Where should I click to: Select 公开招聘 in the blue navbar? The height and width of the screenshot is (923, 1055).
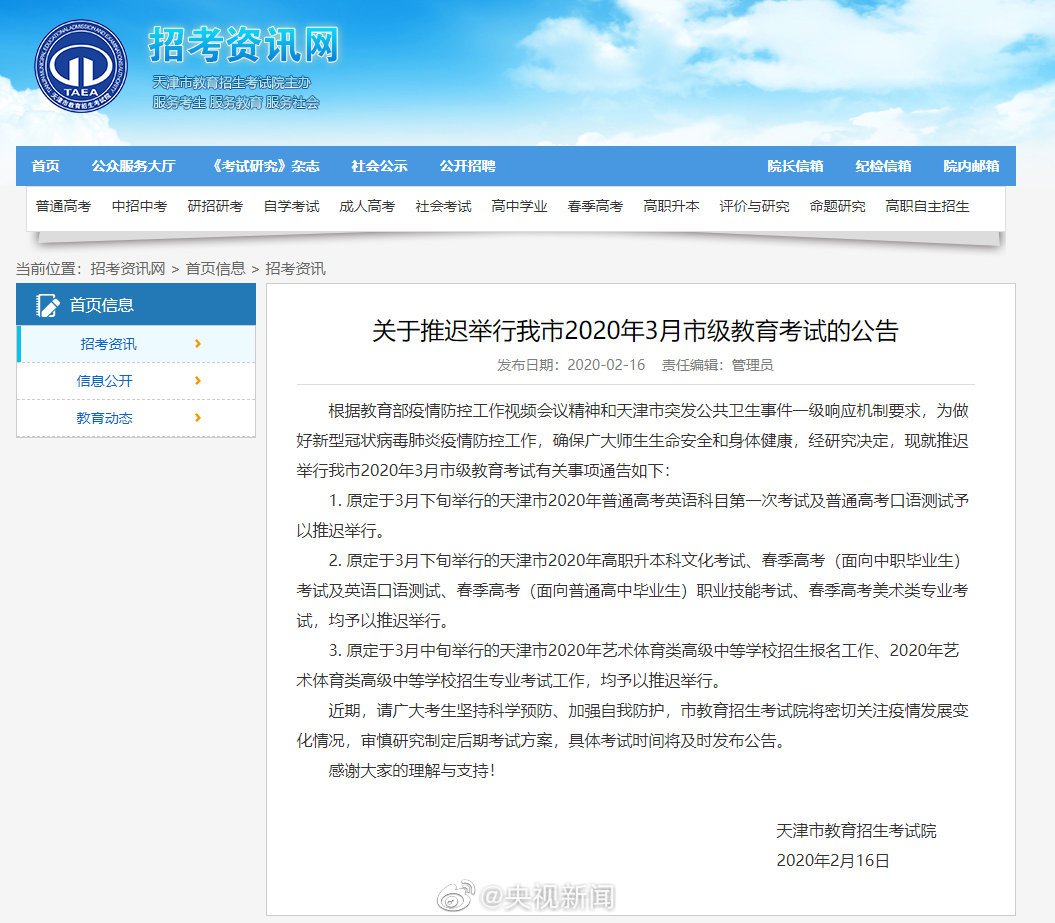click(x=467, y=166)
